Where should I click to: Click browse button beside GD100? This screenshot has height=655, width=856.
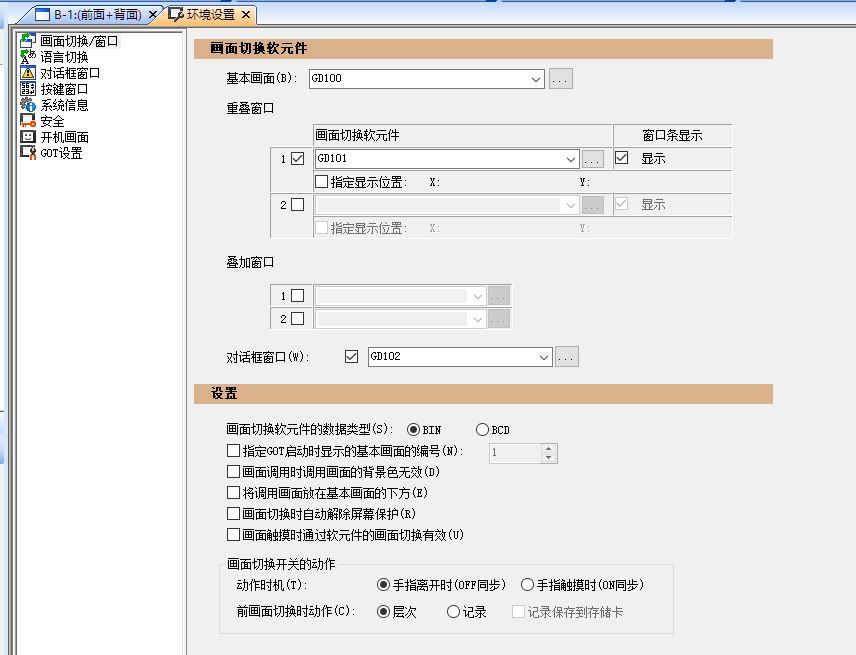(x=561, y=78)
